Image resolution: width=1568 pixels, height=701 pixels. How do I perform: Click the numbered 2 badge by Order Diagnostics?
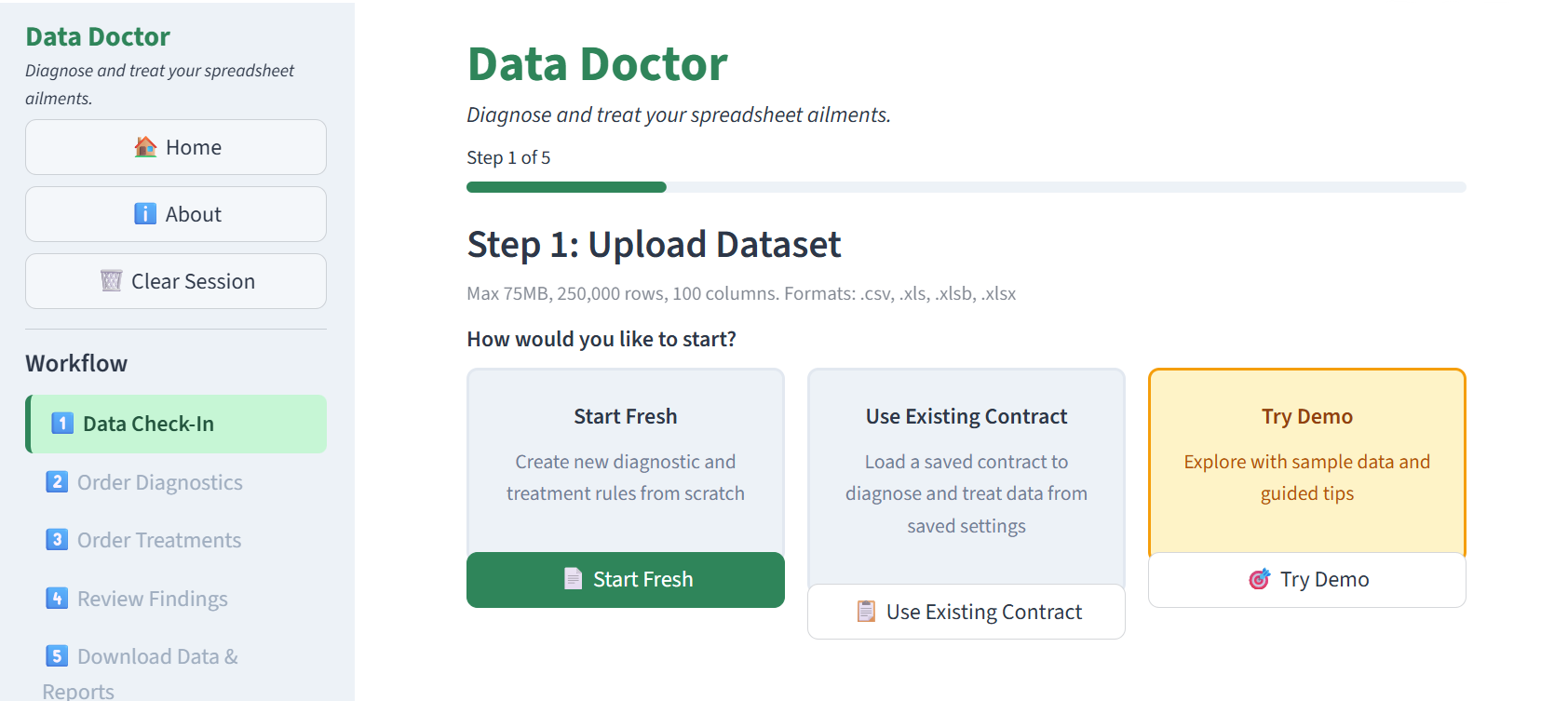click(58, 481)
